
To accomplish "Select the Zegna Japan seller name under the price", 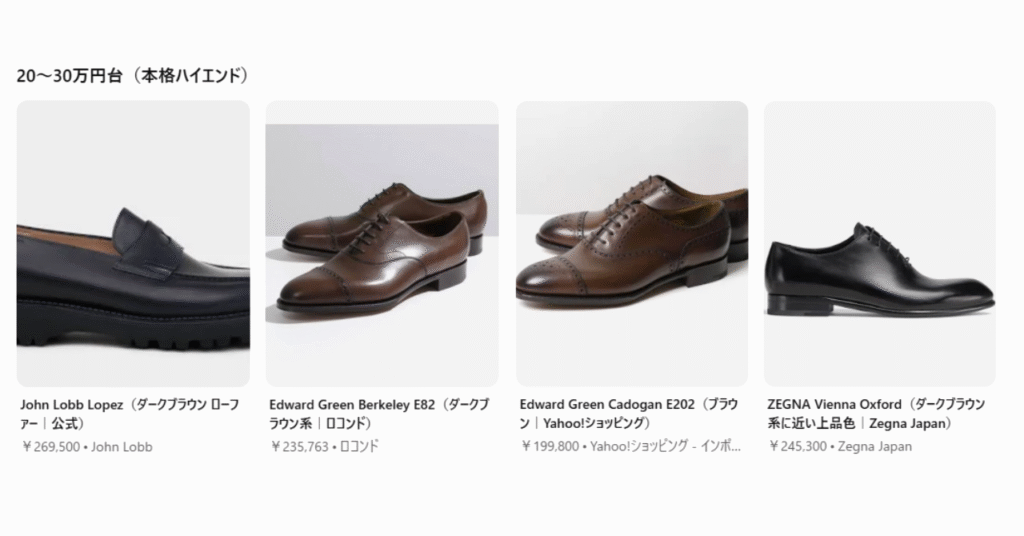I will 875,447.
